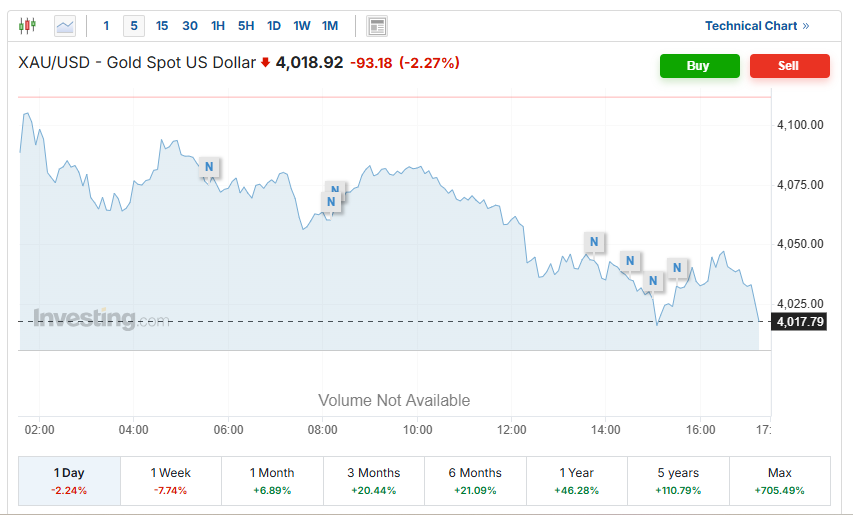Screen dimensions: 853x515
Task: Choose the 1M interval option
Action: 330,26
